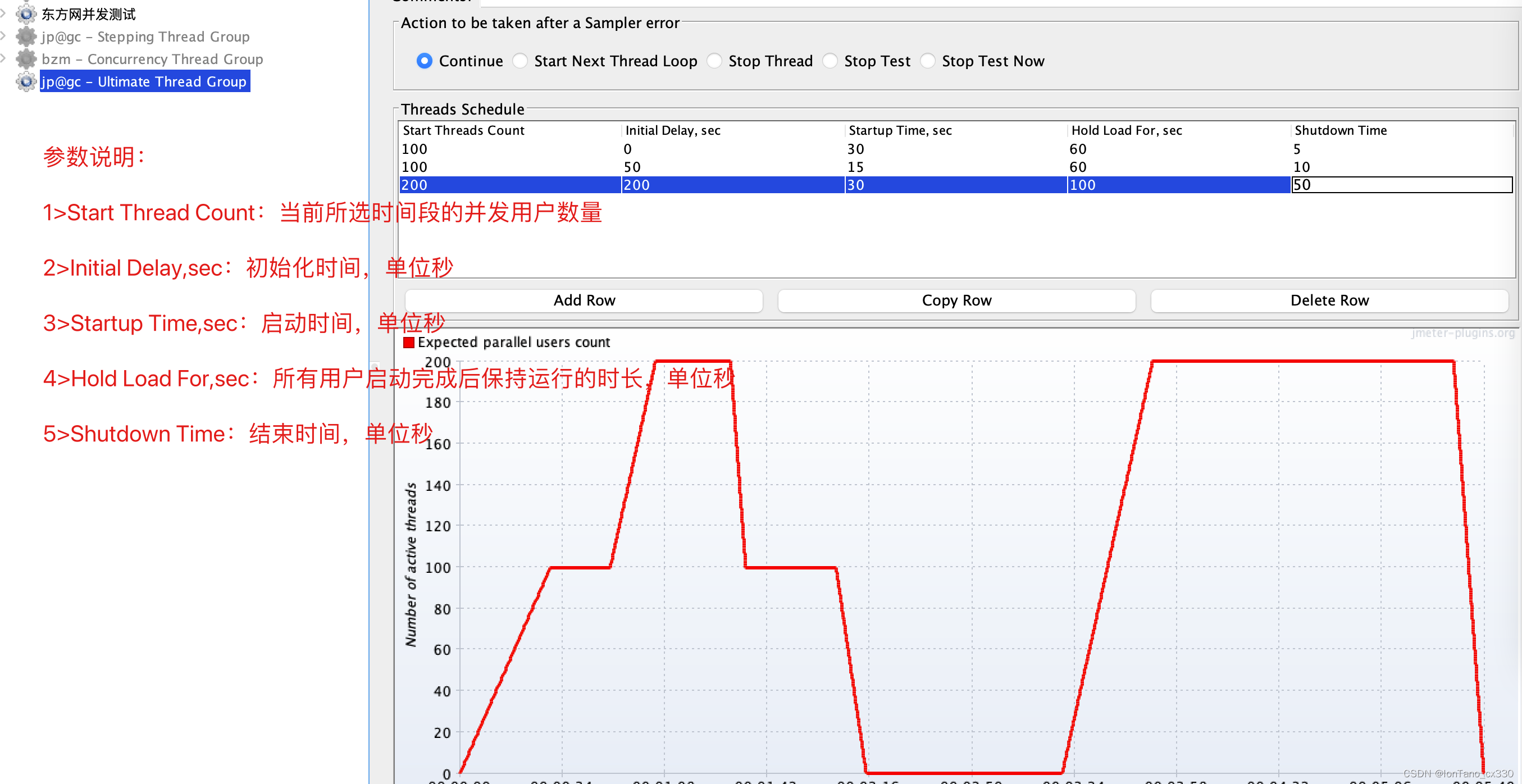Enable Stop Thread after sampler error

(x=714, y=61)
